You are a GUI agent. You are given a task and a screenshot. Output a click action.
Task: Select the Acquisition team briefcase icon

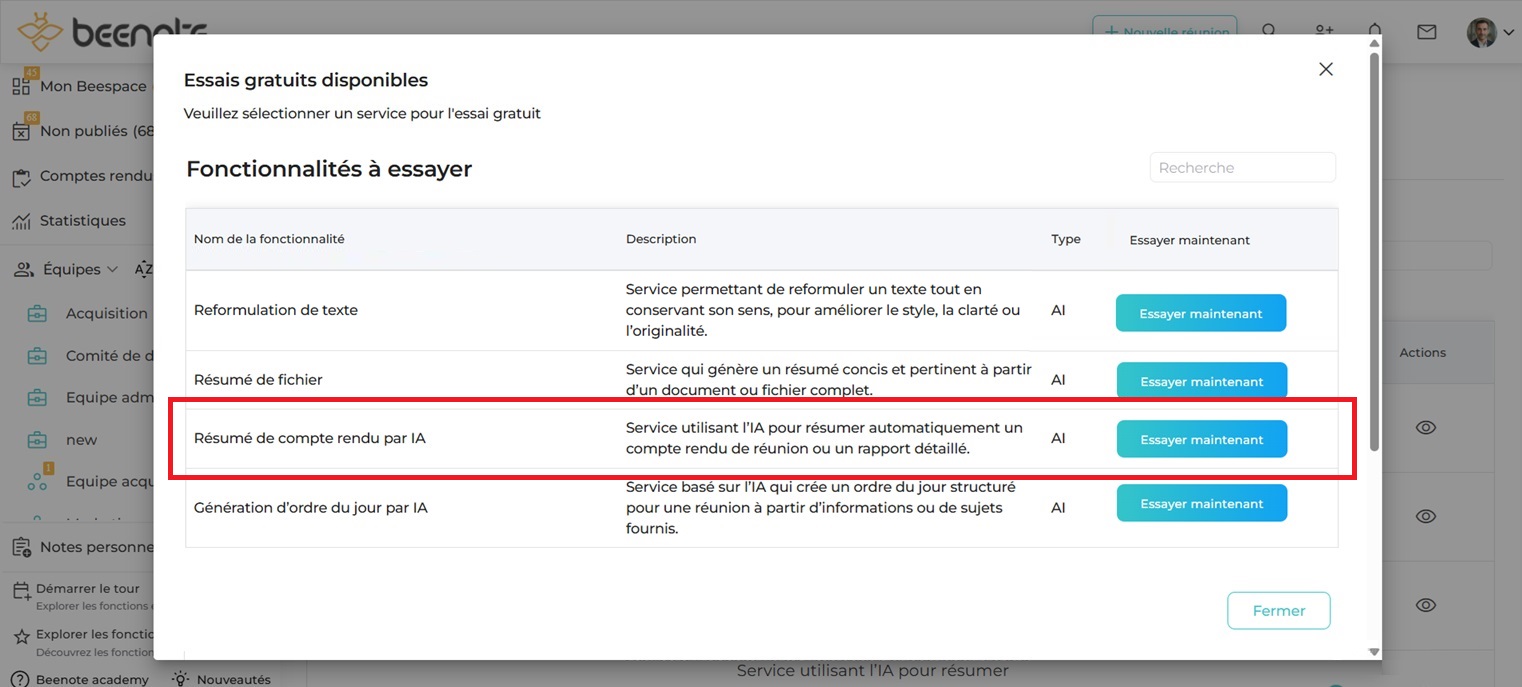tap(37, 314)
